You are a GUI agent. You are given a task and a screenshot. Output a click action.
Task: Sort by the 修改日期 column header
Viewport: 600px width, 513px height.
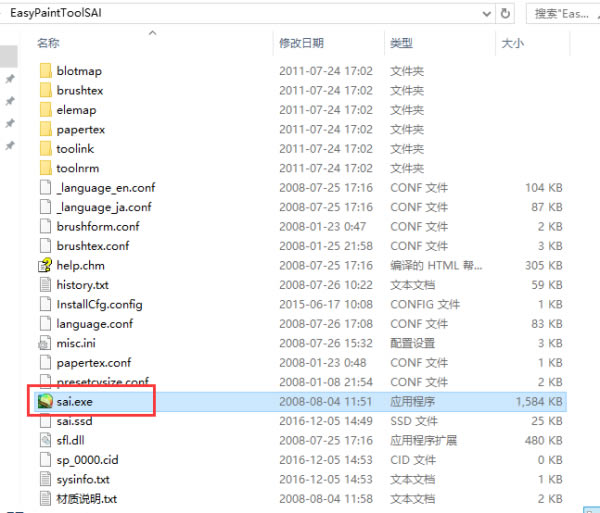pyautogui.click(x=302, y=43)
